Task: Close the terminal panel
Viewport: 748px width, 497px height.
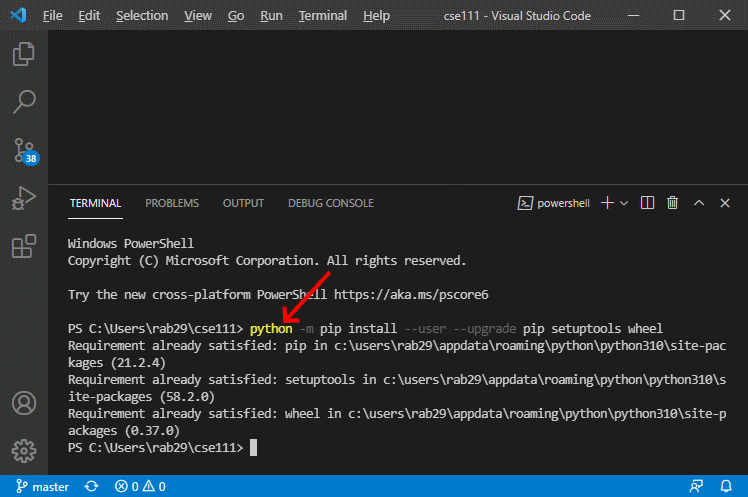Action: 725,203
